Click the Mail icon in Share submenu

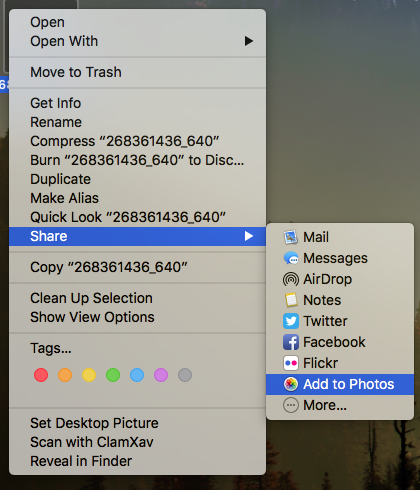291,237
